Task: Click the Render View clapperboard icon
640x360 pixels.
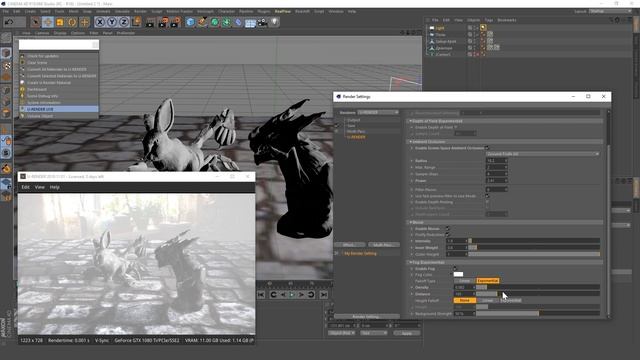Action: (x=150, y=22)
